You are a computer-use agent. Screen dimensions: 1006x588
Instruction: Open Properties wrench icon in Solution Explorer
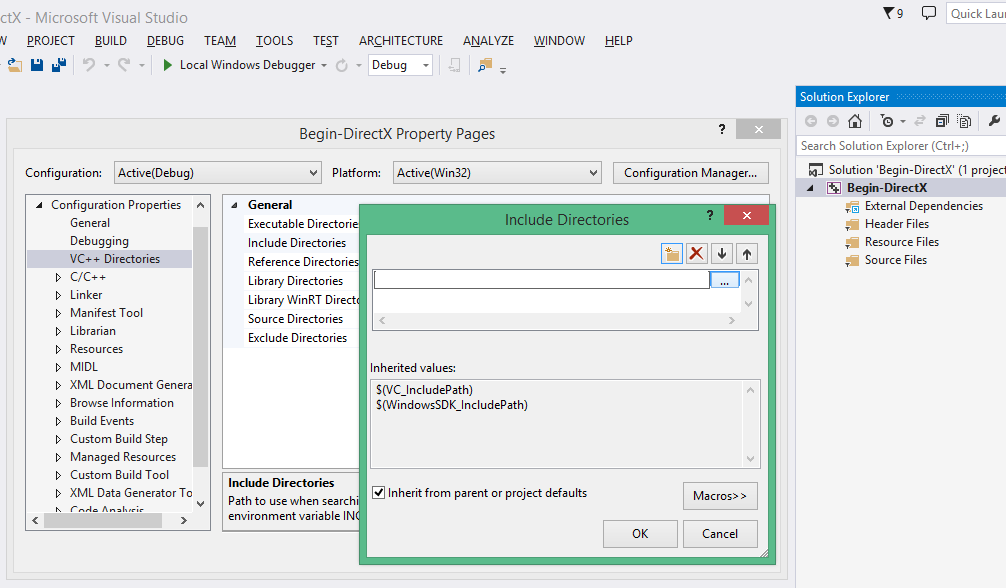tap(994, 121)
